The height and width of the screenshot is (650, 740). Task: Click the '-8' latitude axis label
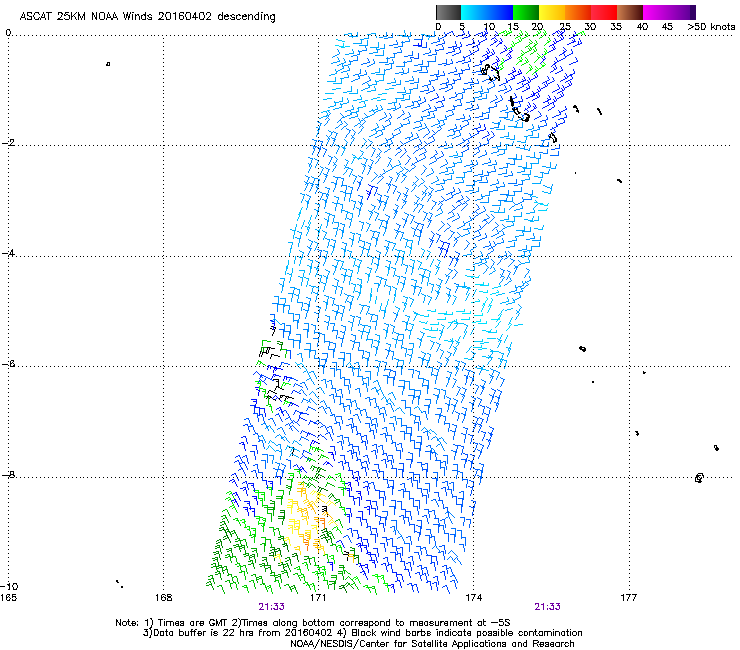9,474
